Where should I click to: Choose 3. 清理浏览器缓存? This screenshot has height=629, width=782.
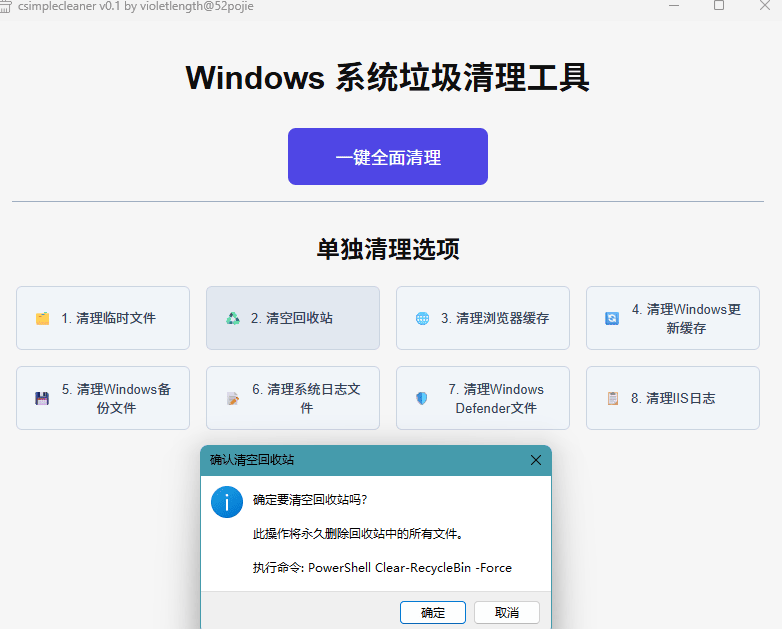pyautogui.click(x=483, y=318)
